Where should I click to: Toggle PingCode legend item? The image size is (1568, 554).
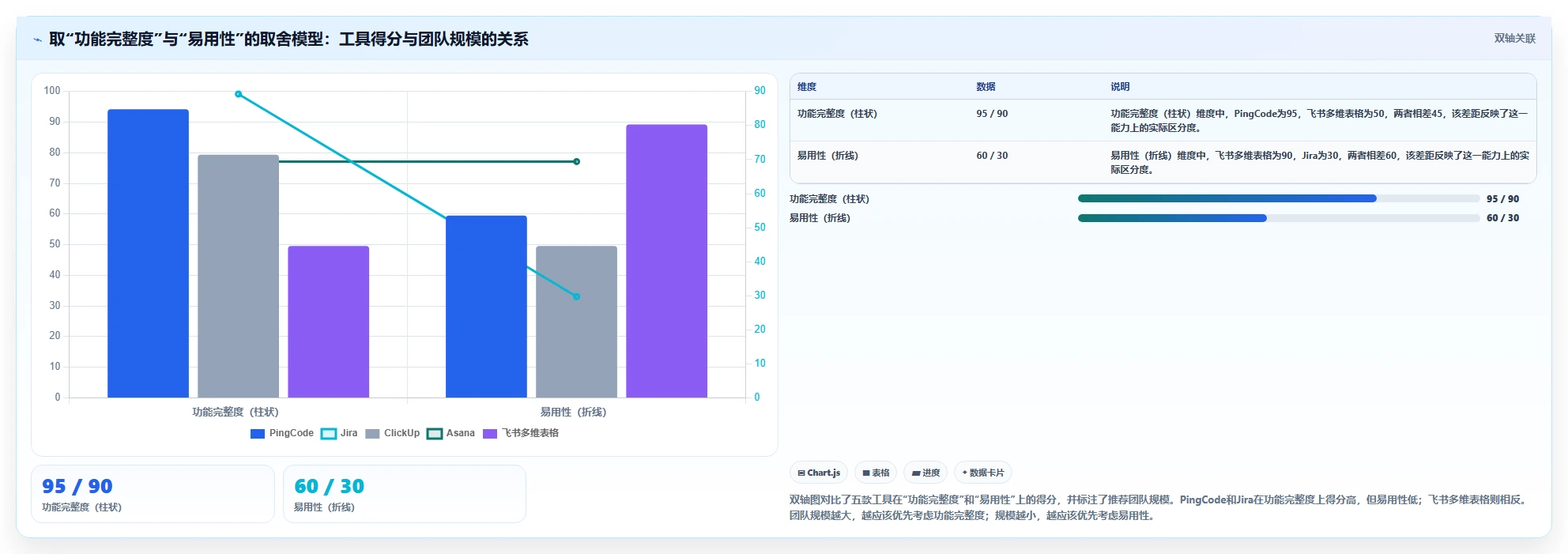click(281, 433)
